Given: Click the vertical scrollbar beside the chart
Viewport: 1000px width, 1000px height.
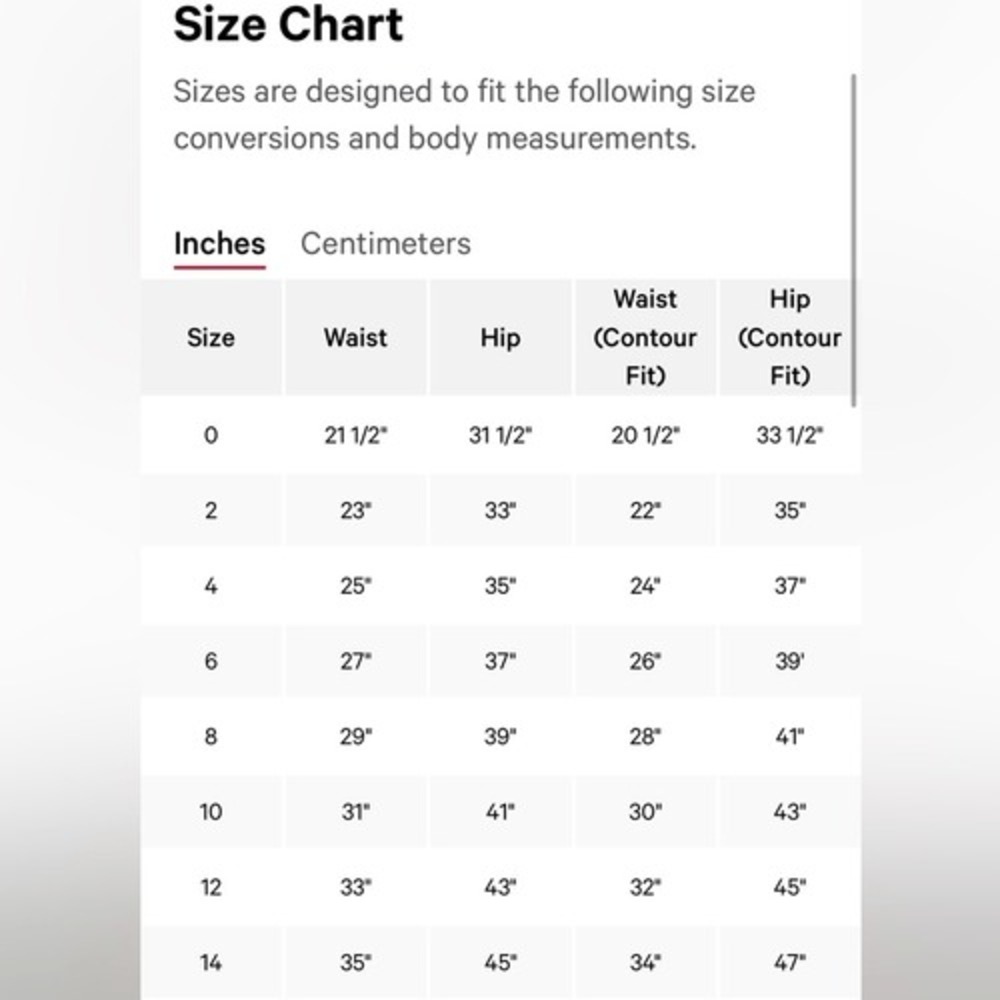Looking at the screenshot, I should pyautogui.click(x=854, y=240).
